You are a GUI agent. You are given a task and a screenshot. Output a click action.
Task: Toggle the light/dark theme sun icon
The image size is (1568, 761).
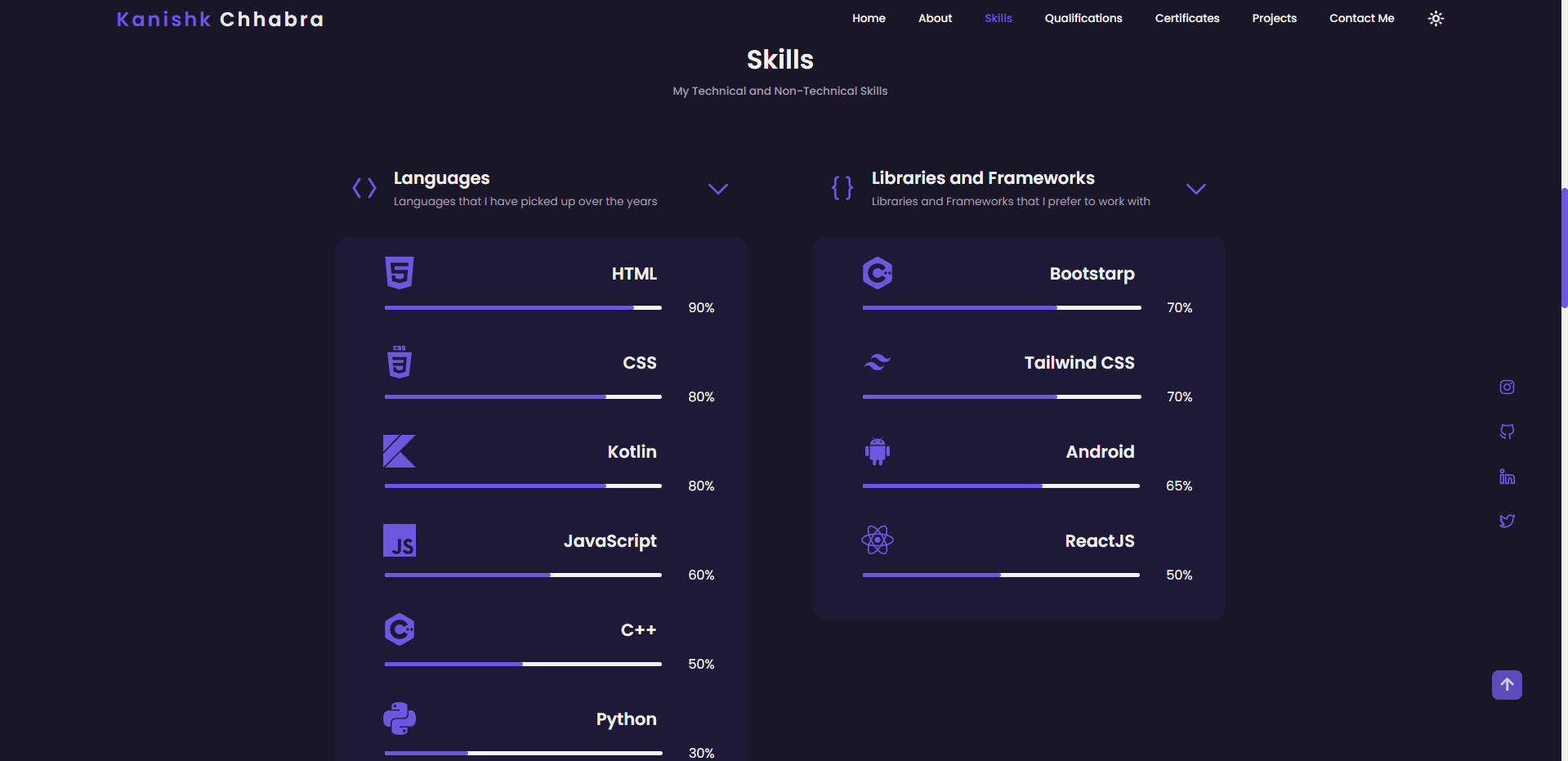point(1436,18)
